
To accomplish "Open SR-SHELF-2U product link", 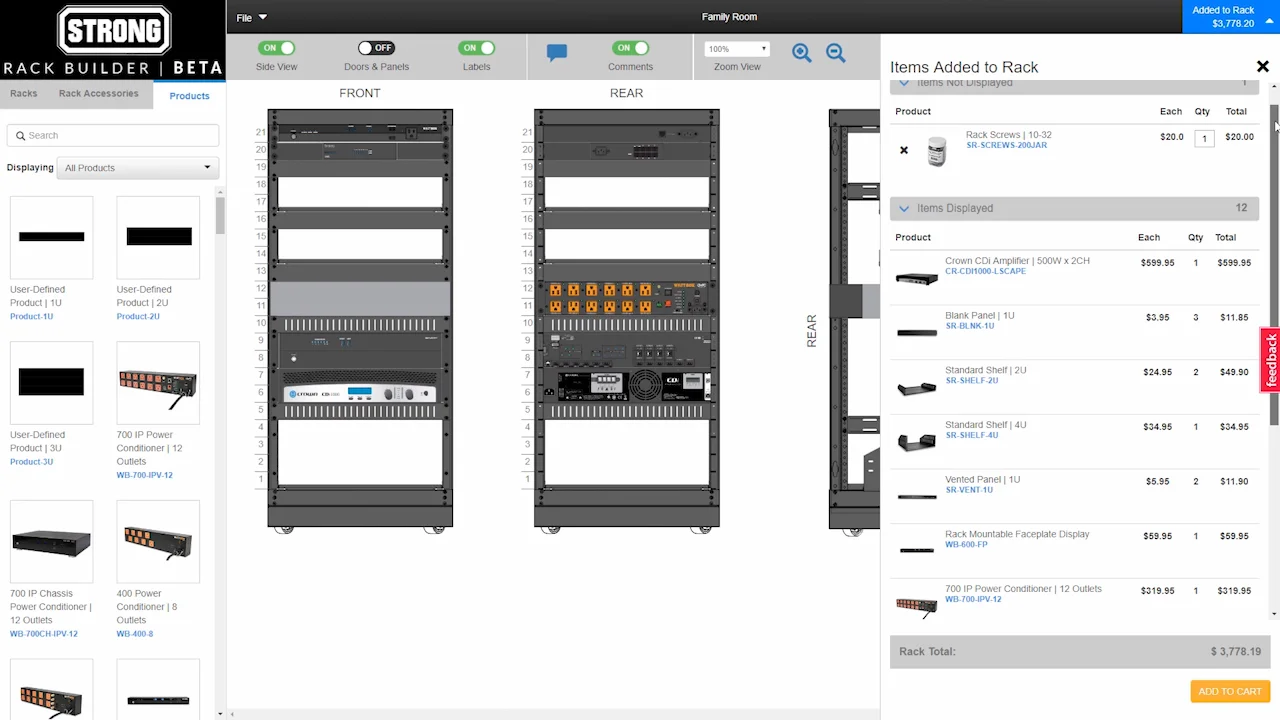I will [x=971, y=381].
